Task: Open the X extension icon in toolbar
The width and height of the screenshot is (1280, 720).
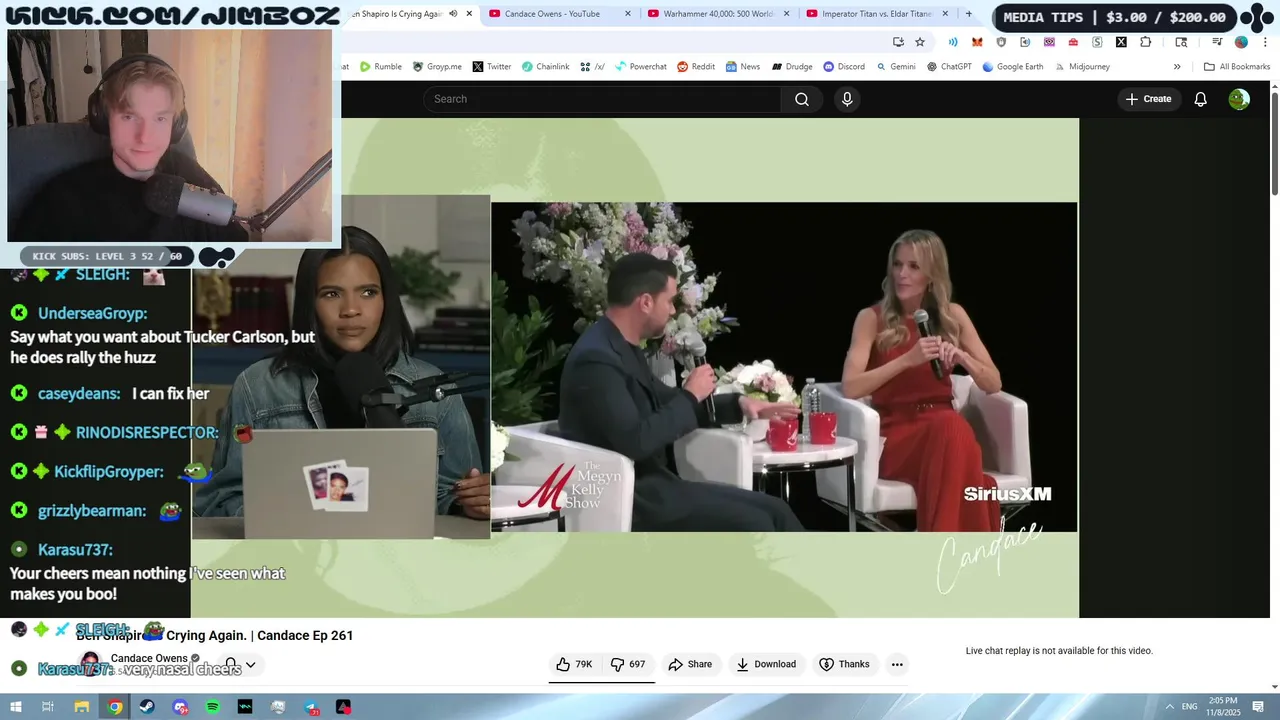Action: (1121, 42)
